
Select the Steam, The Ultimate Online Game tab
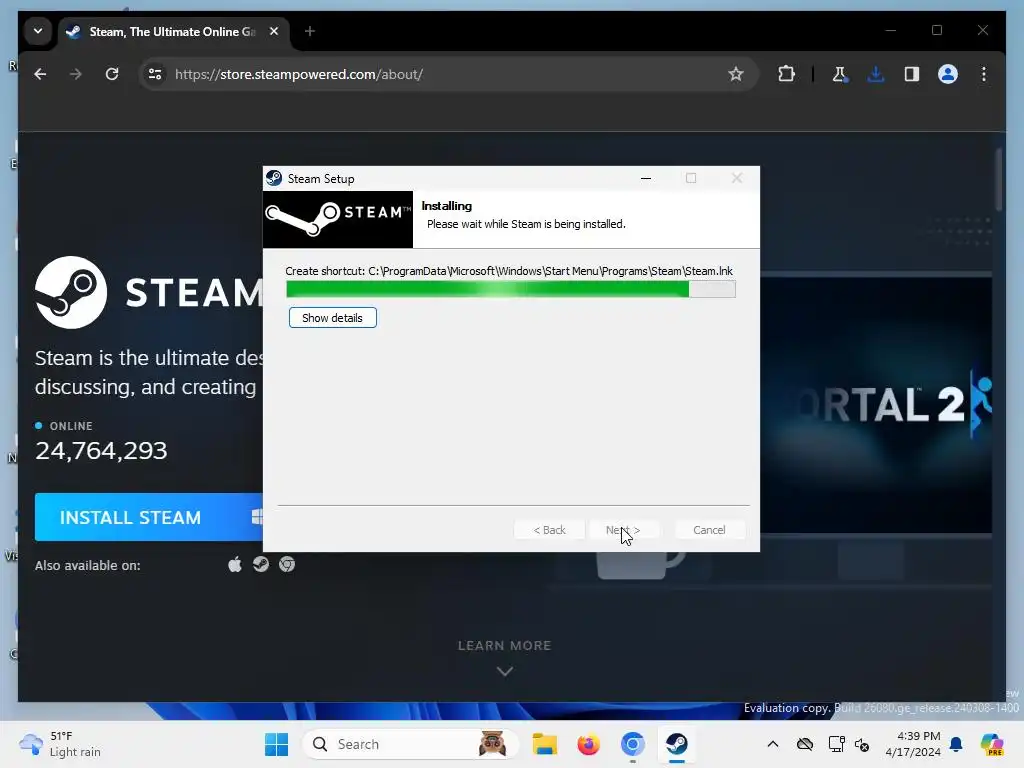173,31
